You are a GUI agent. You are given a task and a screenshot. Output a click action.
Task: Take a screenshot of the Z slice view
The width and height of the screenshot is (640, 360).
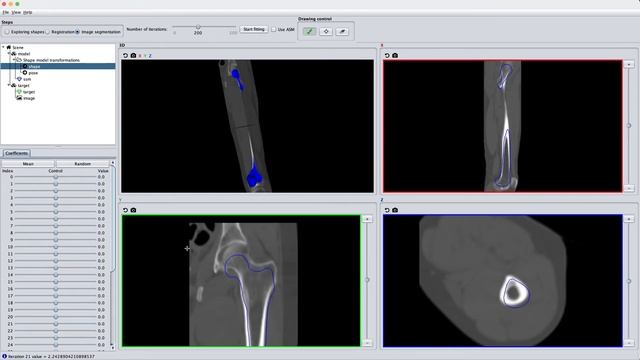(395, 210)
